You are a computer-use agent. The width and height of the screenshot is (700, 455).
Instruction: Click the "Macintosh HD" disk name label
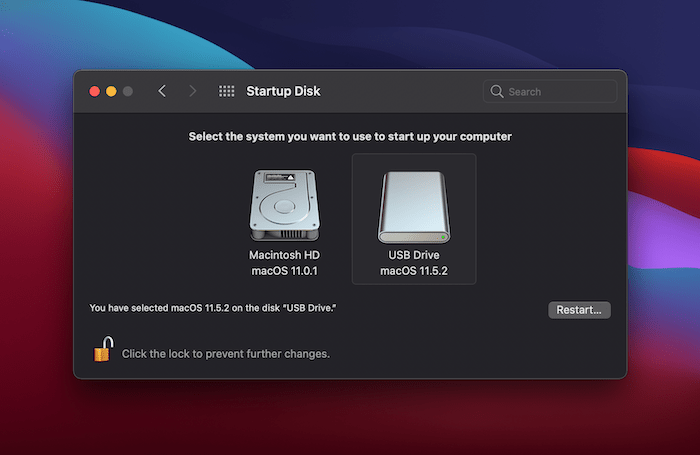284,255
